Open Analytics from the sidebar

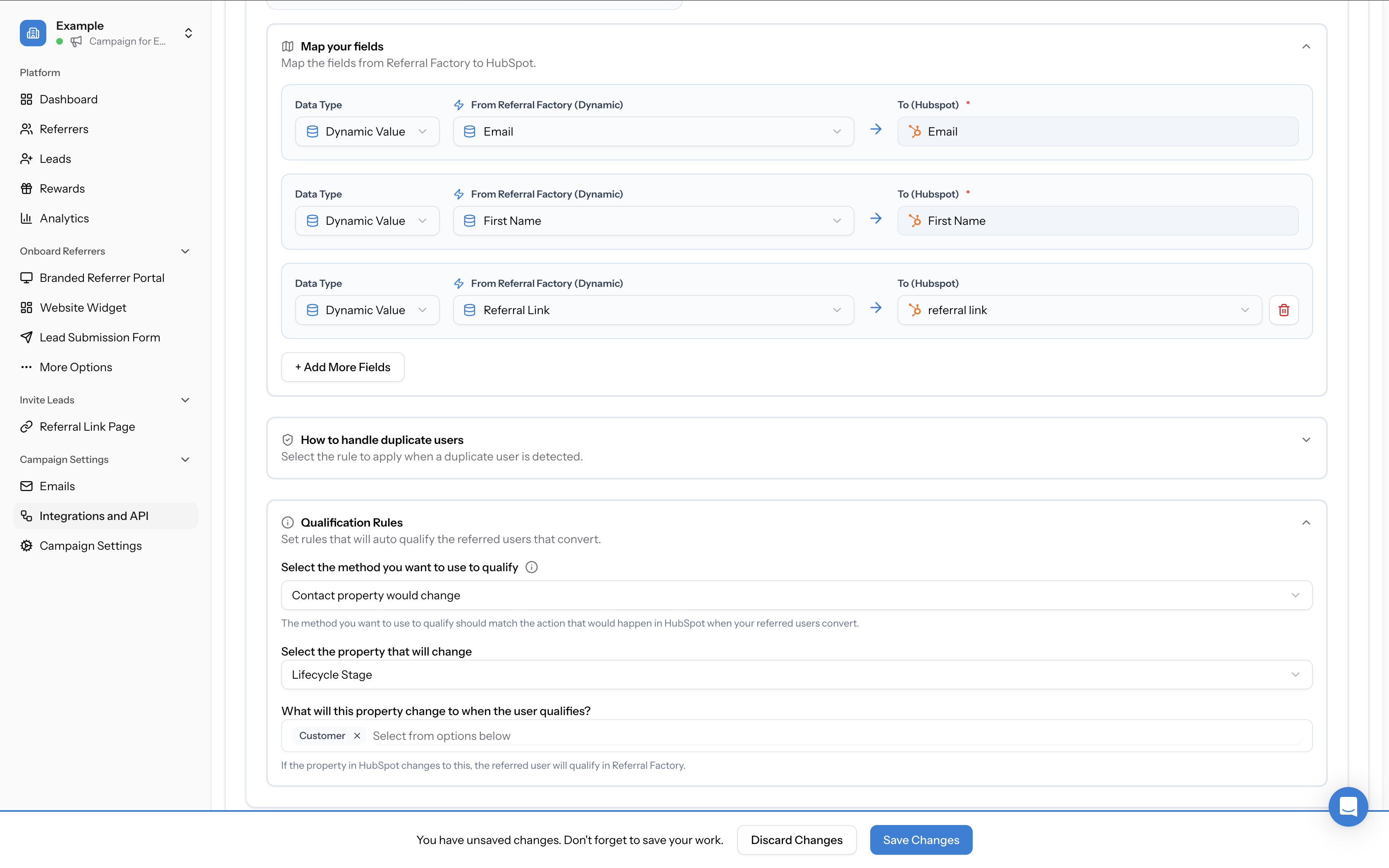tap(64, 217)
